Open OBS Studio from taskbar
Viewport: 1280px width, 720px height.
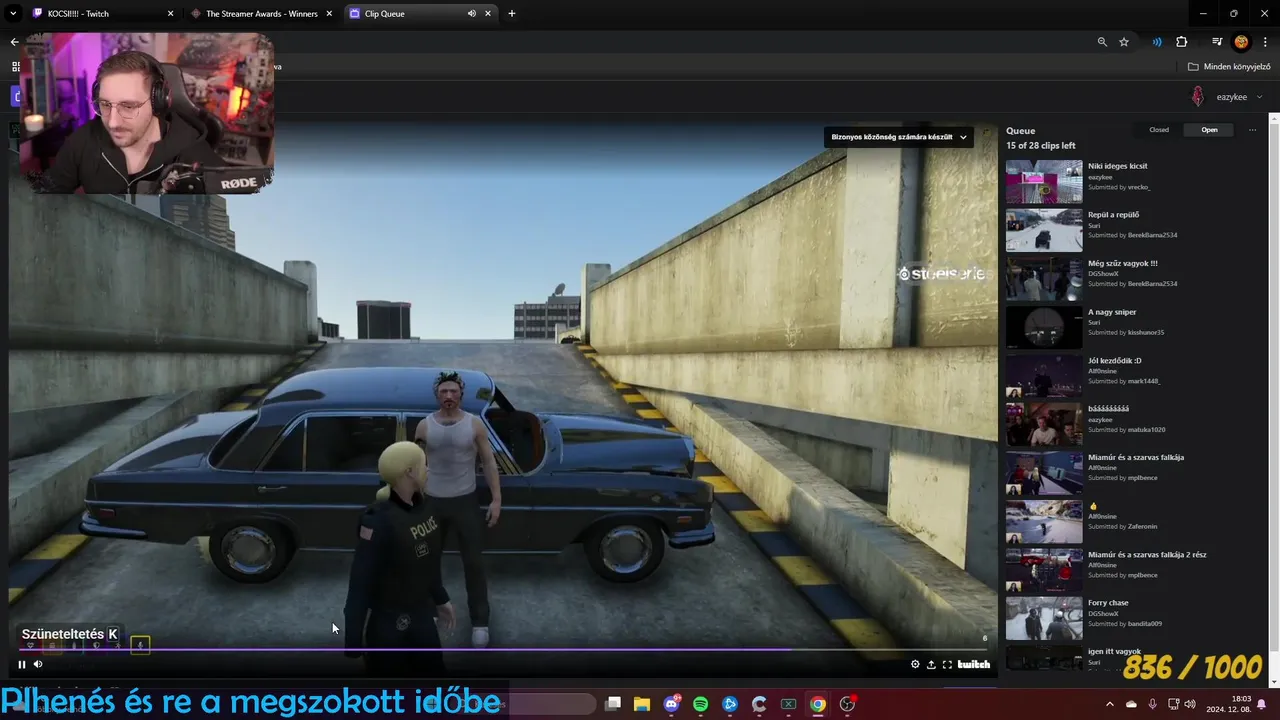[x=847, y=704]
